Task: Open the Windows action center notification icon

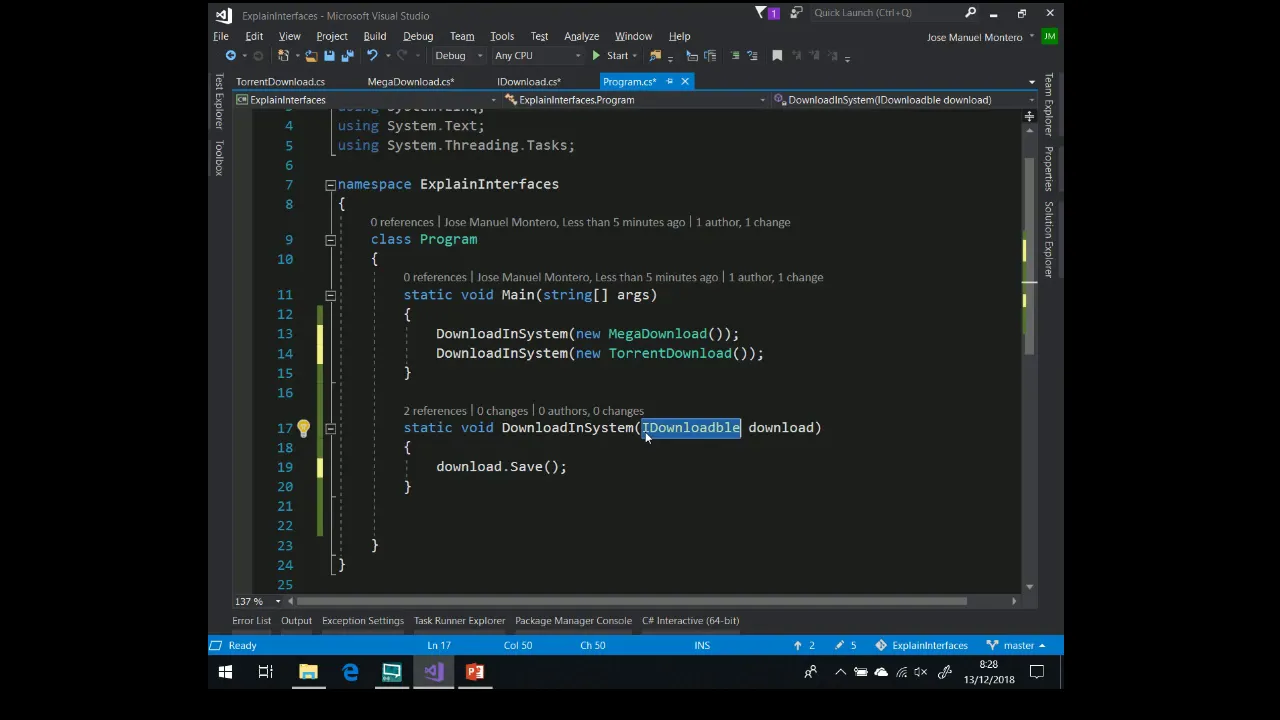Action: pyautogui.click(x=1037, y=672)
